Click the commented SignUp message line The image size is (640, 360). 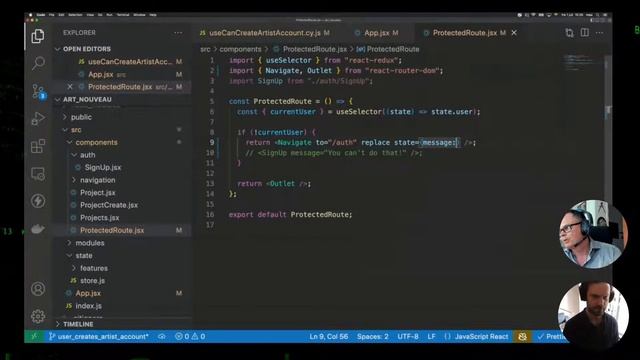click(x=334, y=153)
